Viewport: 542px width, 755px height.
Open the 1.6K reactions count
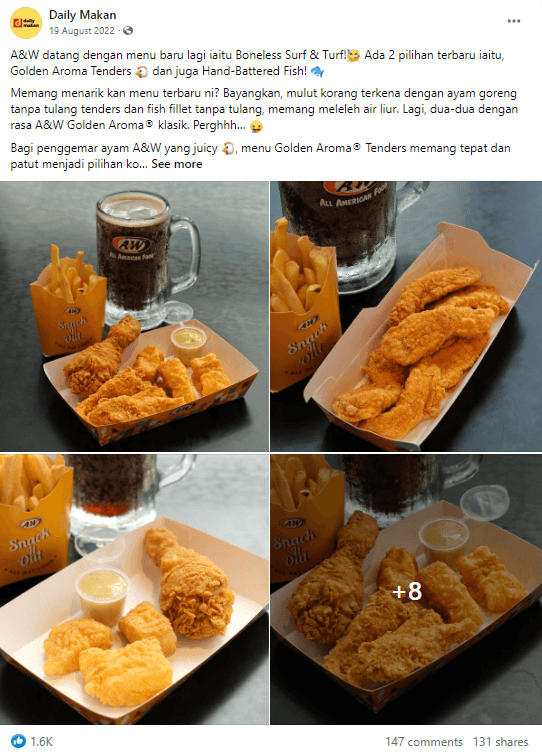pos(42,742)
